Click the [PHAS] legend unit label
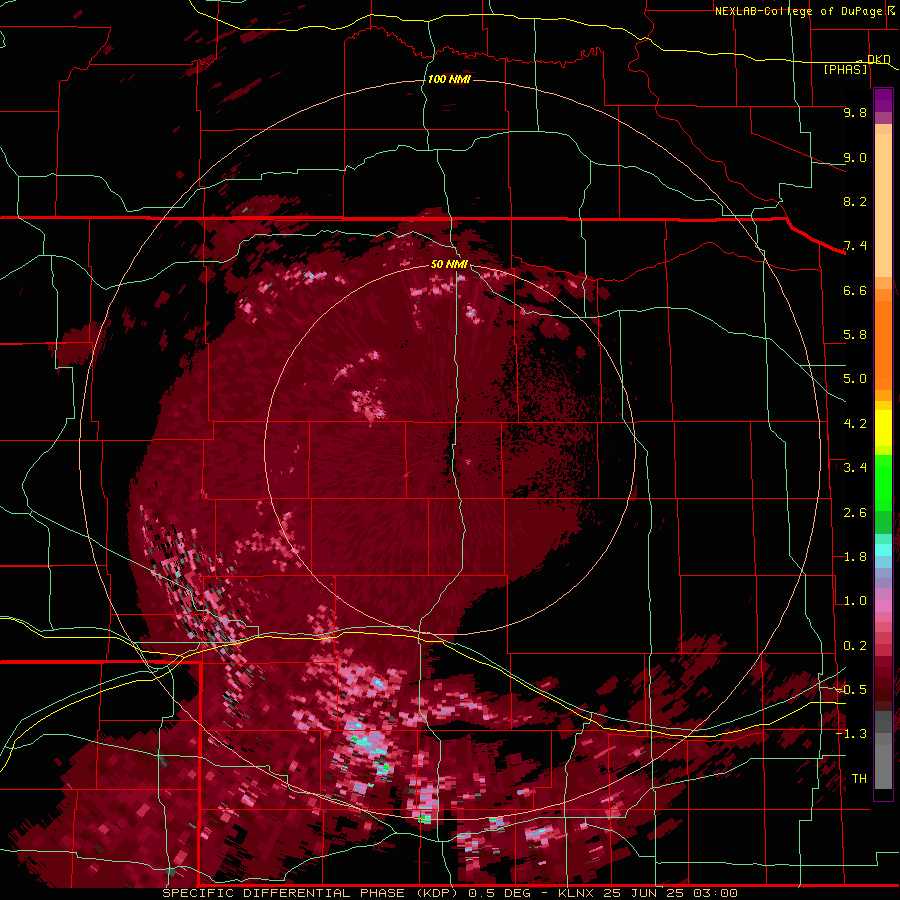Image resolution: width=900 pixels, height=900 pixels. [x=845, y=69]
